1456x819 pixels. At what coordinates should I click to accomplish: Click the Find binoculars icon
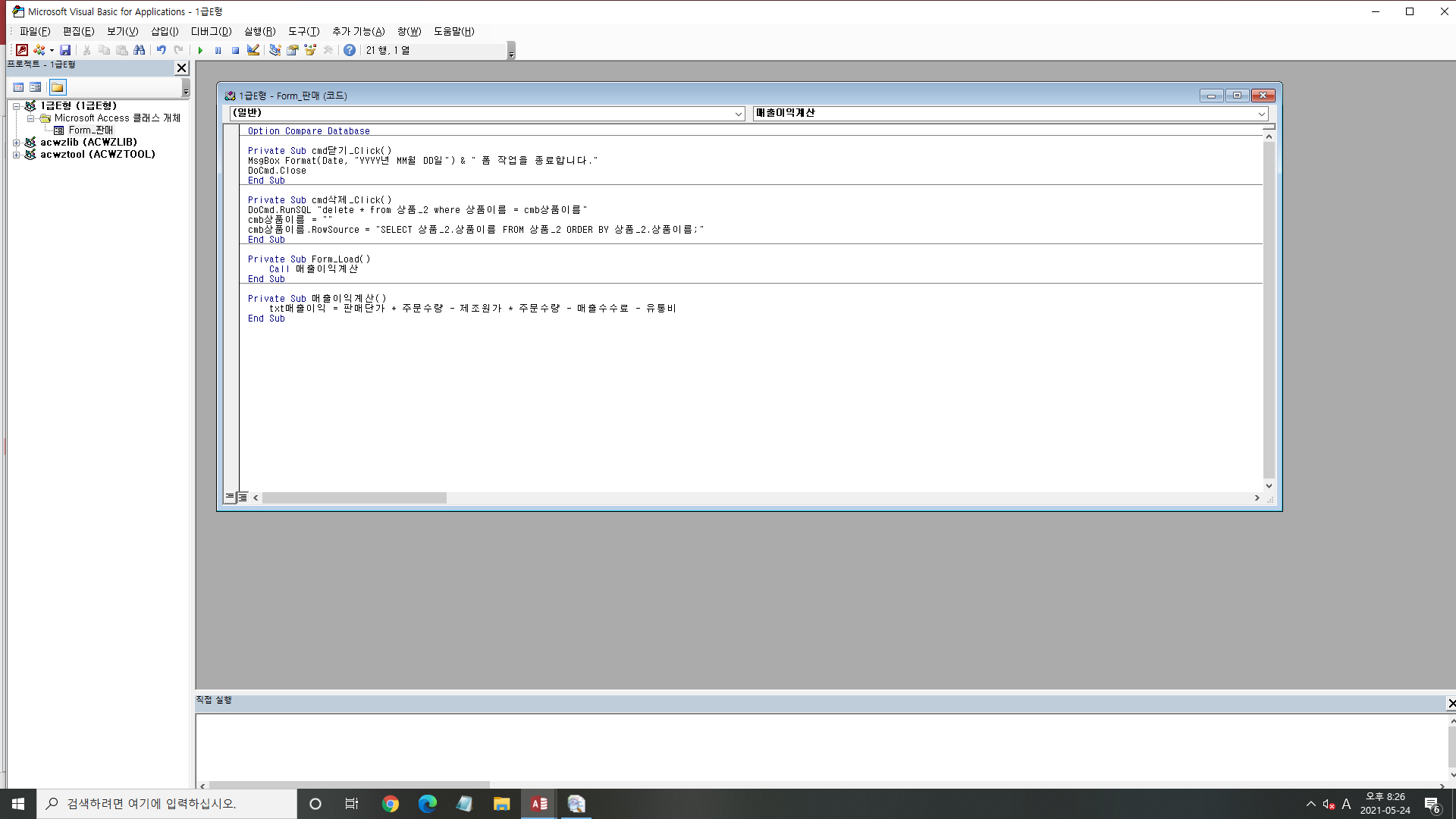pyautogui.click(x=139, y=50)
